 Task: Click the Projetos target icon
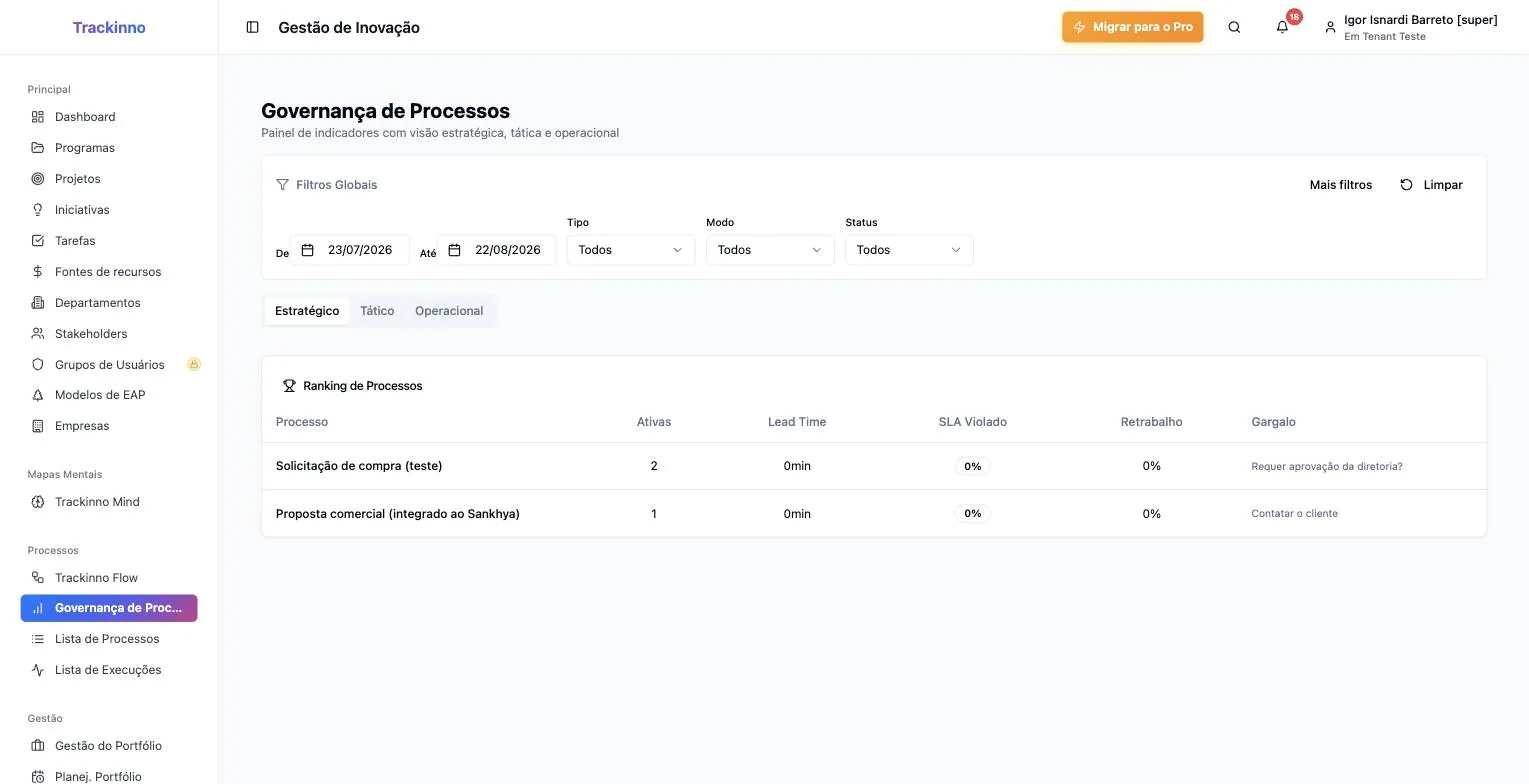click(x=38, y=179)
